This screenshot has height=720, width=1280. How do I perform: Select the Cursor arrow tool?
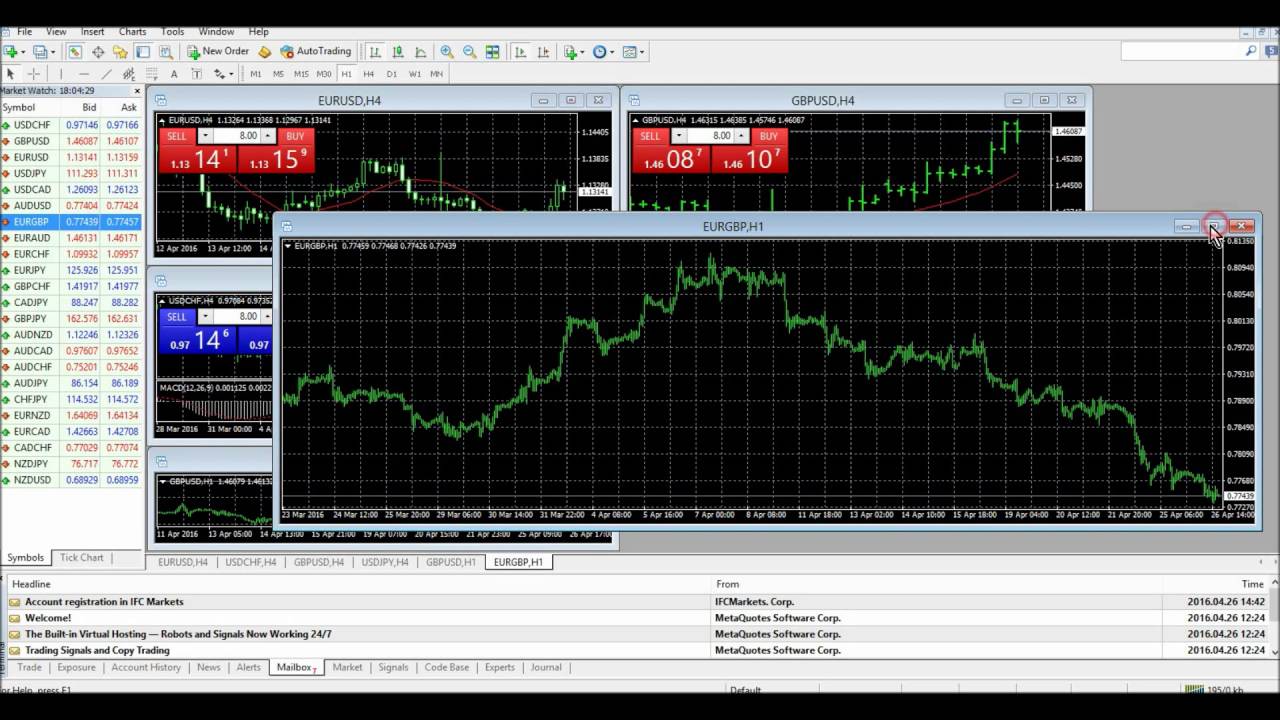tap(11, 74)
